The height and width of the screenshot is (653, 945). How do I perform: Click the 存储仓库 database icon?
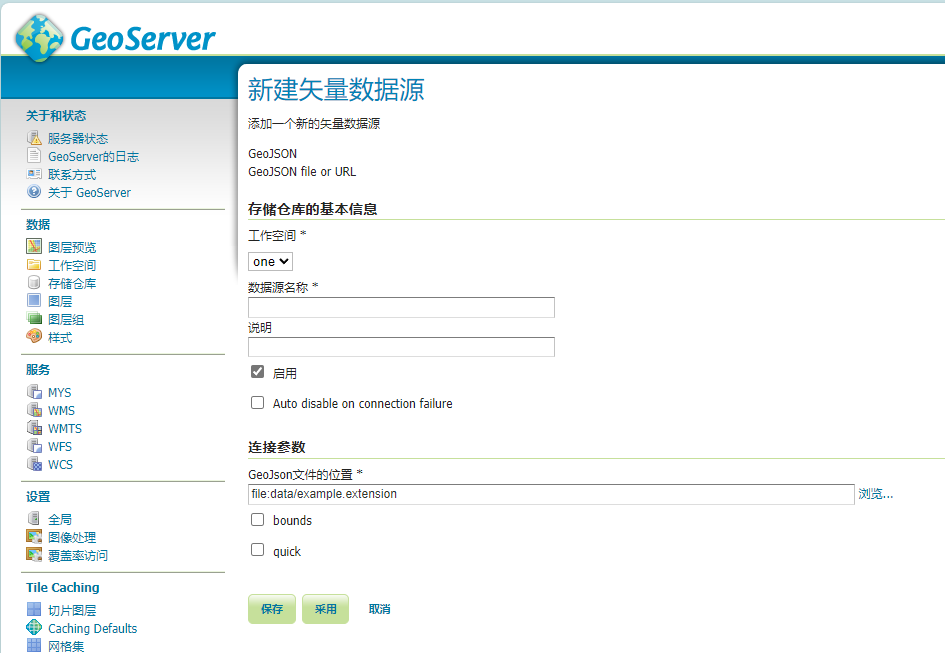point(34,282)
